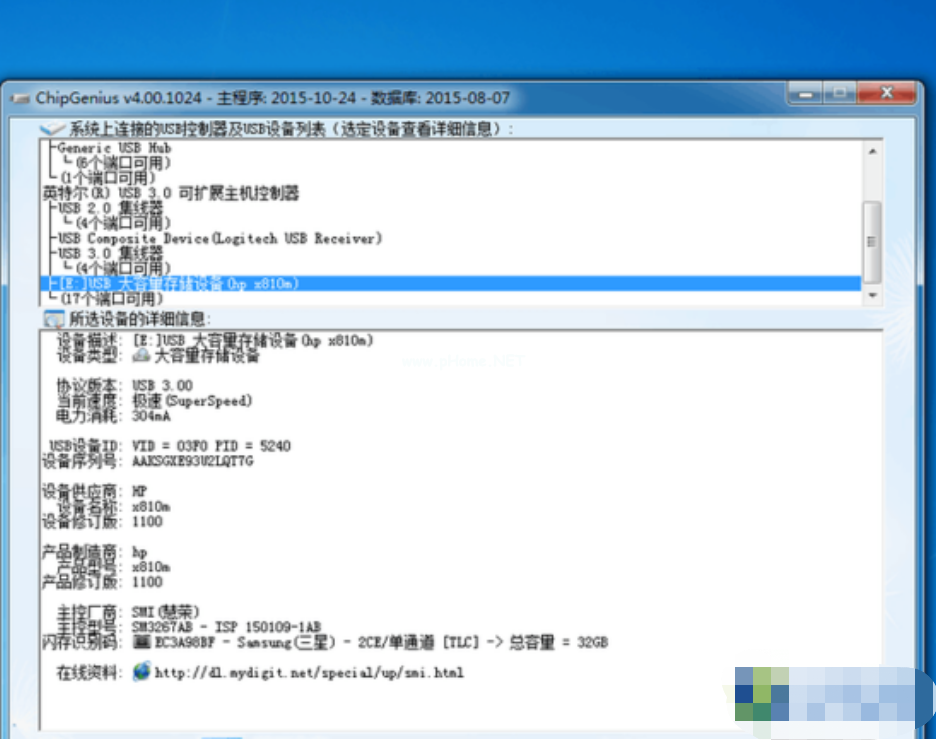Click the flash memory chip ID icon

(x=141, y=642)
